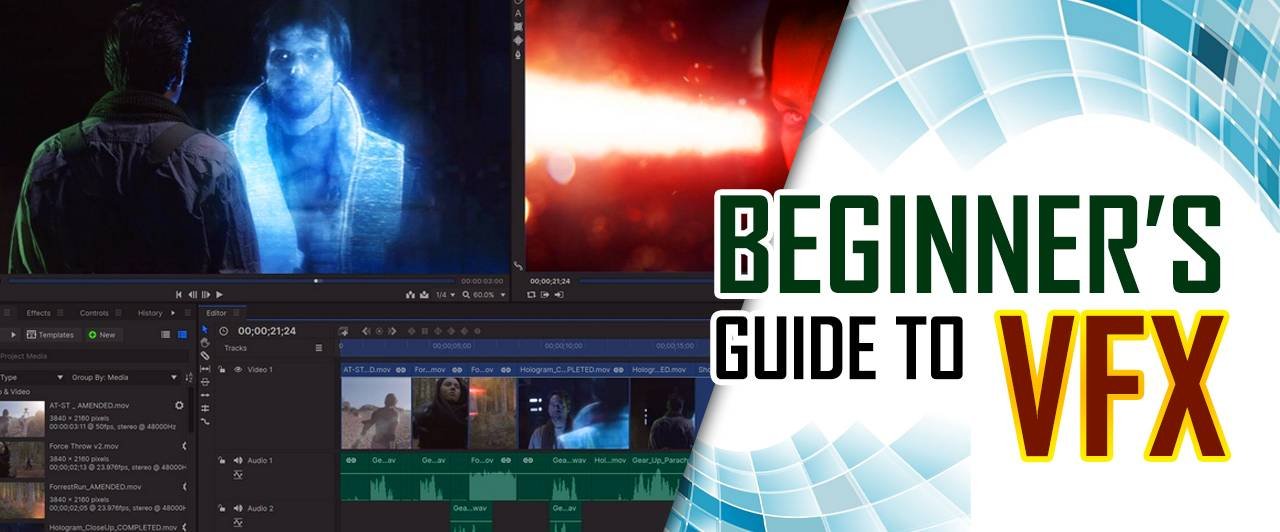The width and height of the screenshot is (1280, 532).
Task: Click the gear icon beside AT-ST _ AMENDED.mov
Action: point(179,405)
